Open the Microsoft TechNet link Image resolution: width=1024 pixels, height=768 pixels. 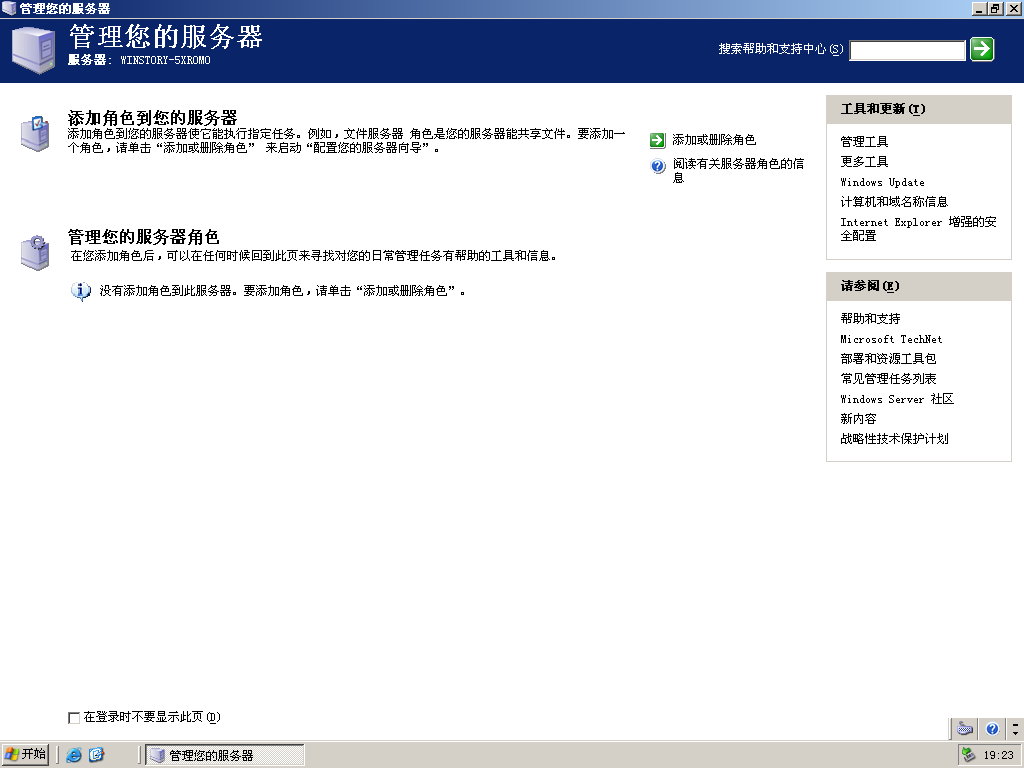891,339
